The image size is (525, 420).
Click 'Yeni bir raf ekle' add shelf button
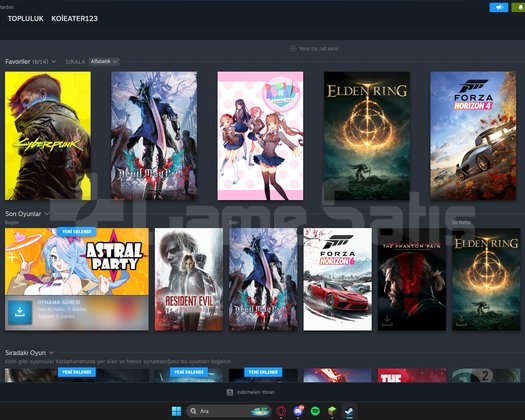click(x=314, y=49)
